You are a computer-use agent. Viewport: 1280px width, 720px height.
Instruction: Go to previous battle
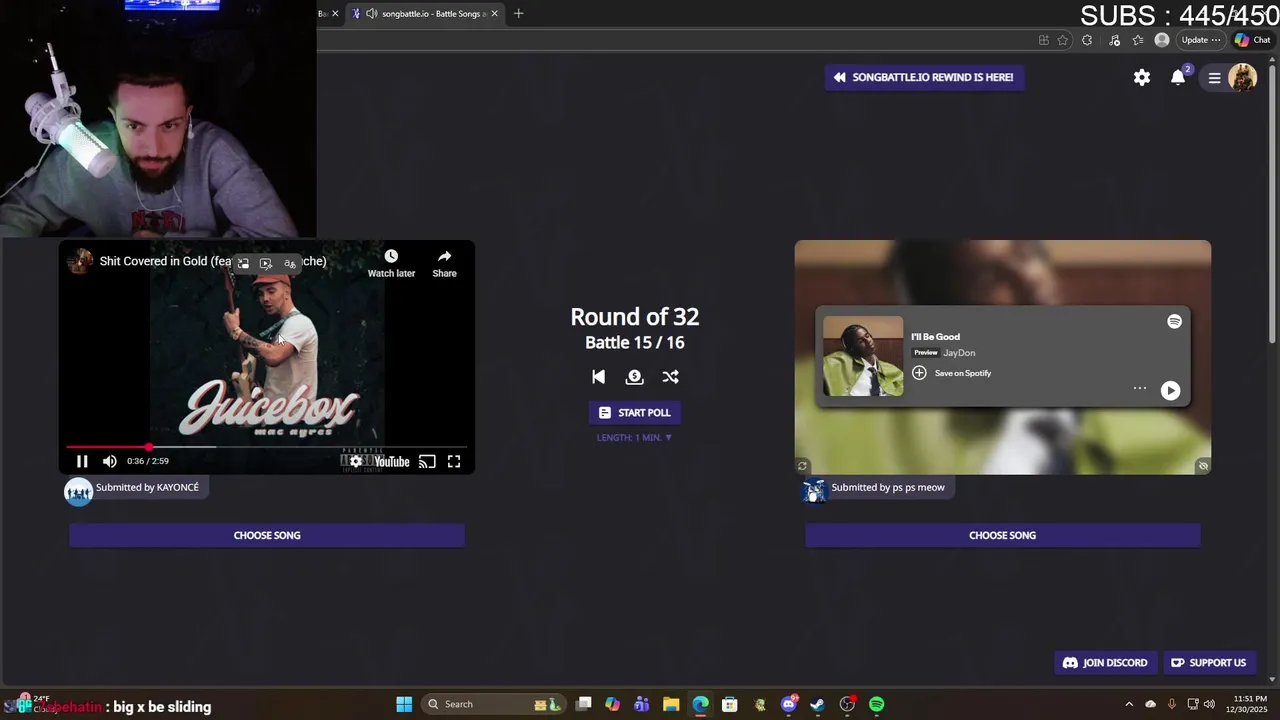click(x=598, y=377)
